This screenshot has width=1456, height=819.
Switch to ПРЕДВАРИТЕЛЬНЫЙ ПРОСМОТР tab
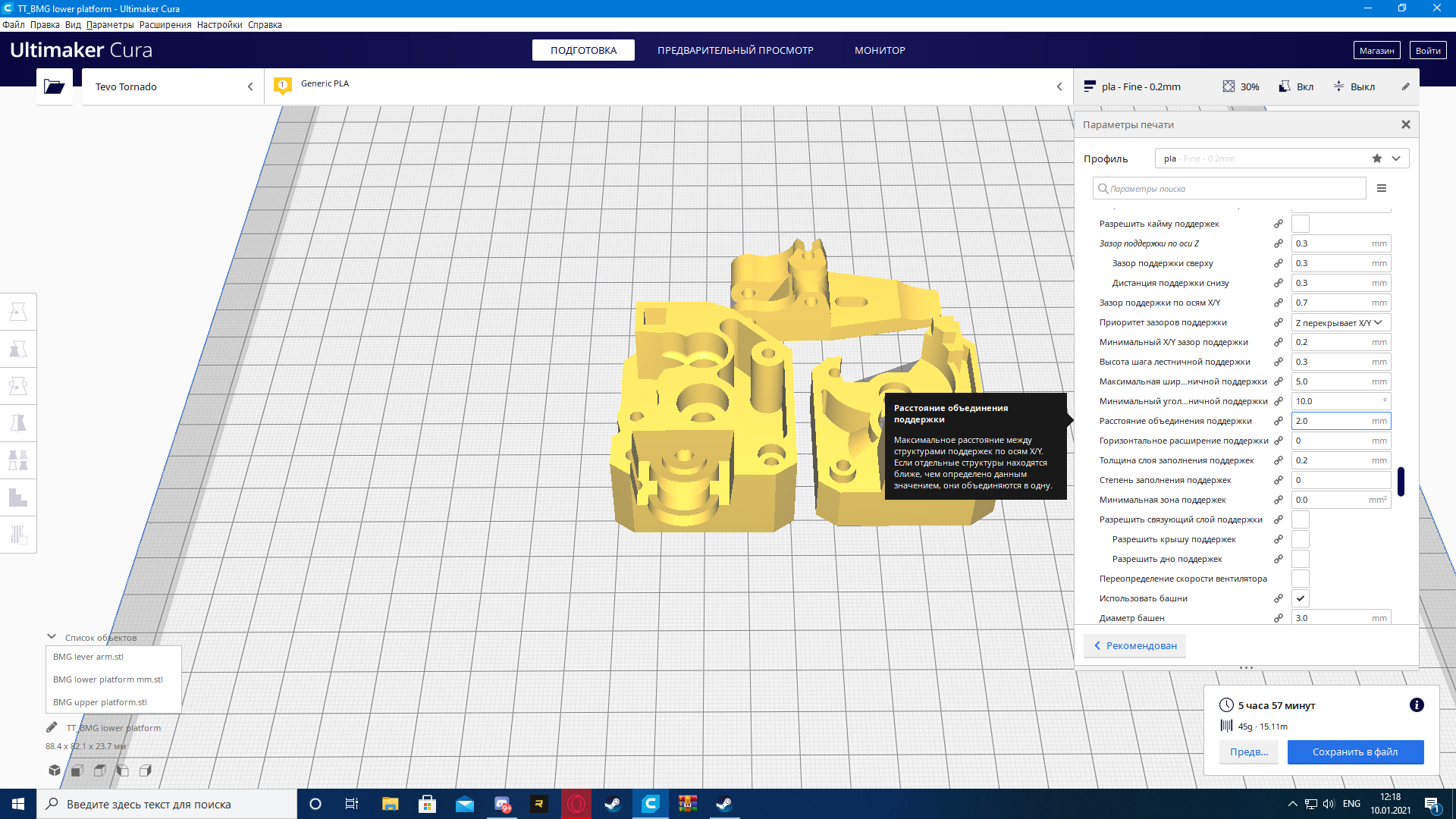(735, 50)
